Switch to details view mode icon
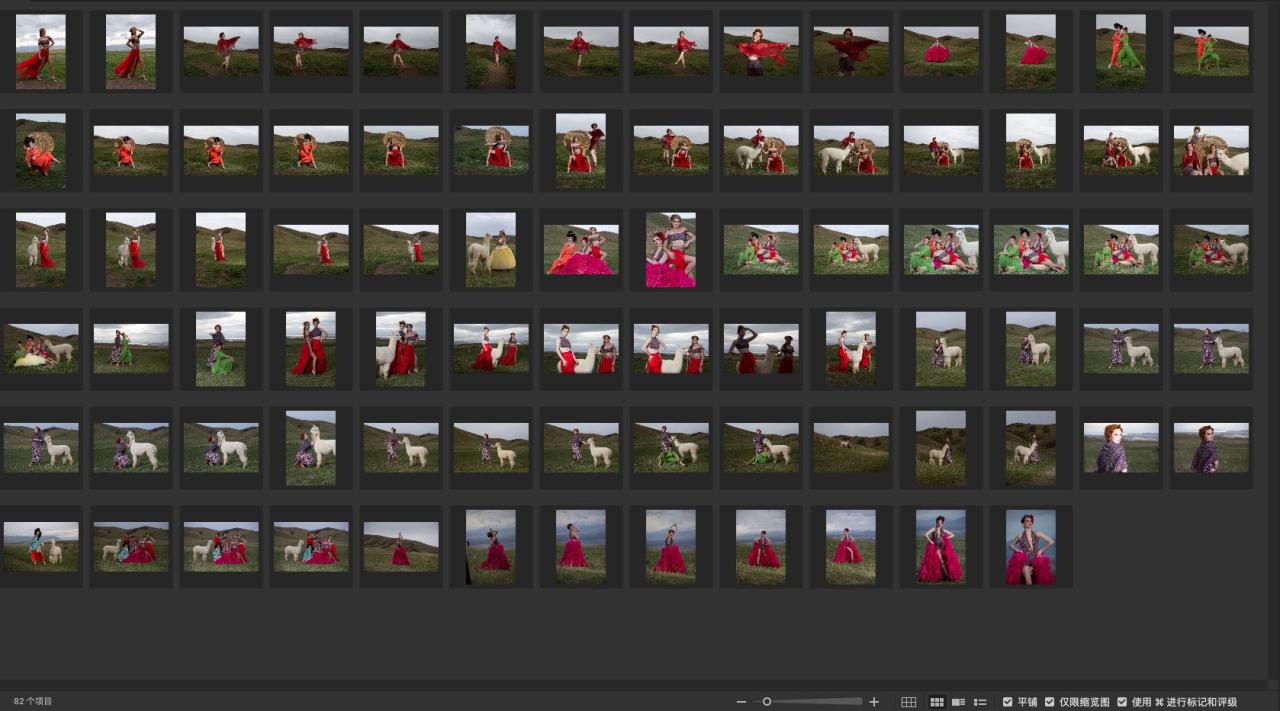This screenshot has height=711, width=1280. pyautogui.click(x=958, y=702)
